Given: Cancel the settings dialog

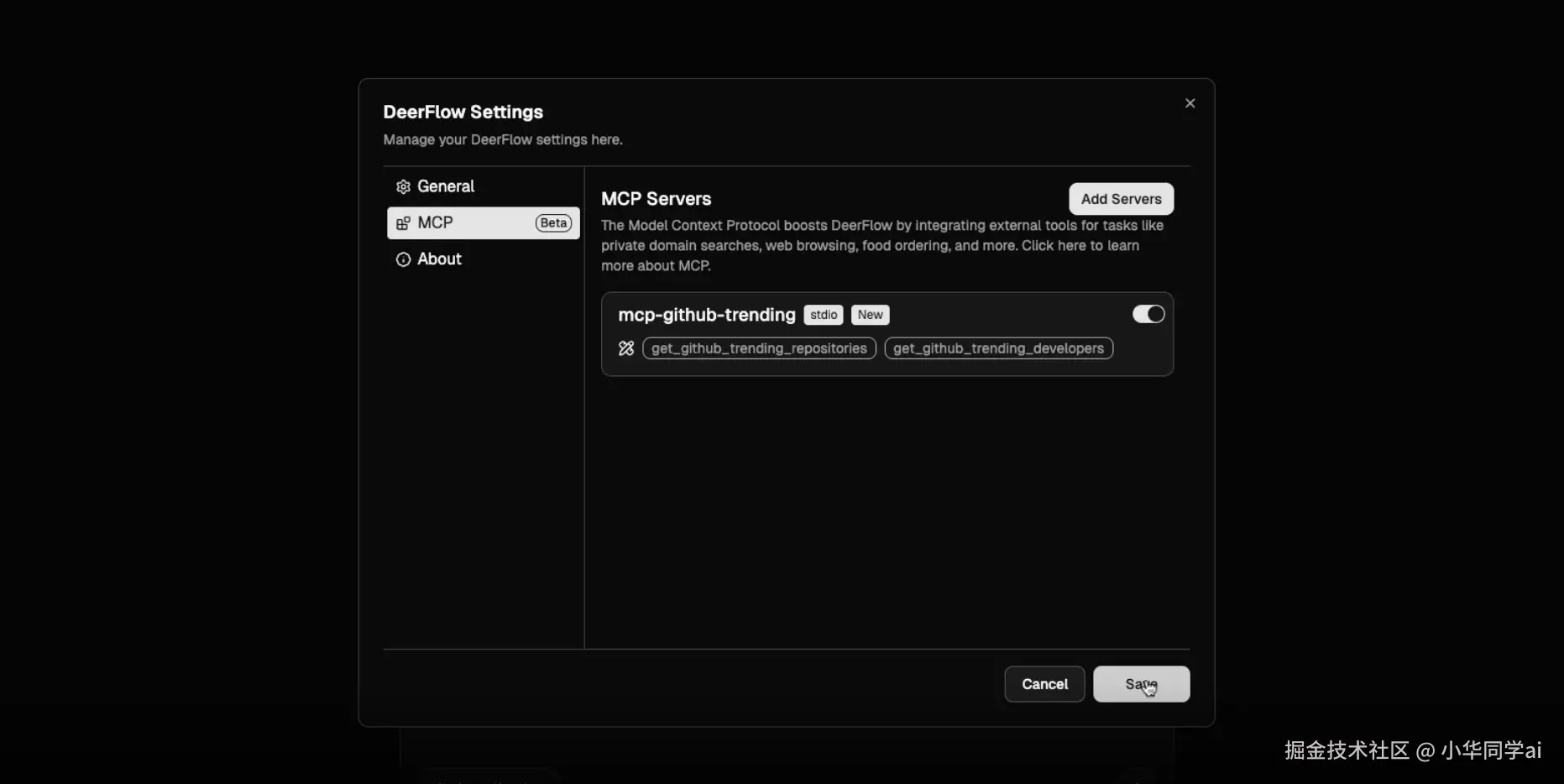Looking at the screenshot, I should (1044, 684).
